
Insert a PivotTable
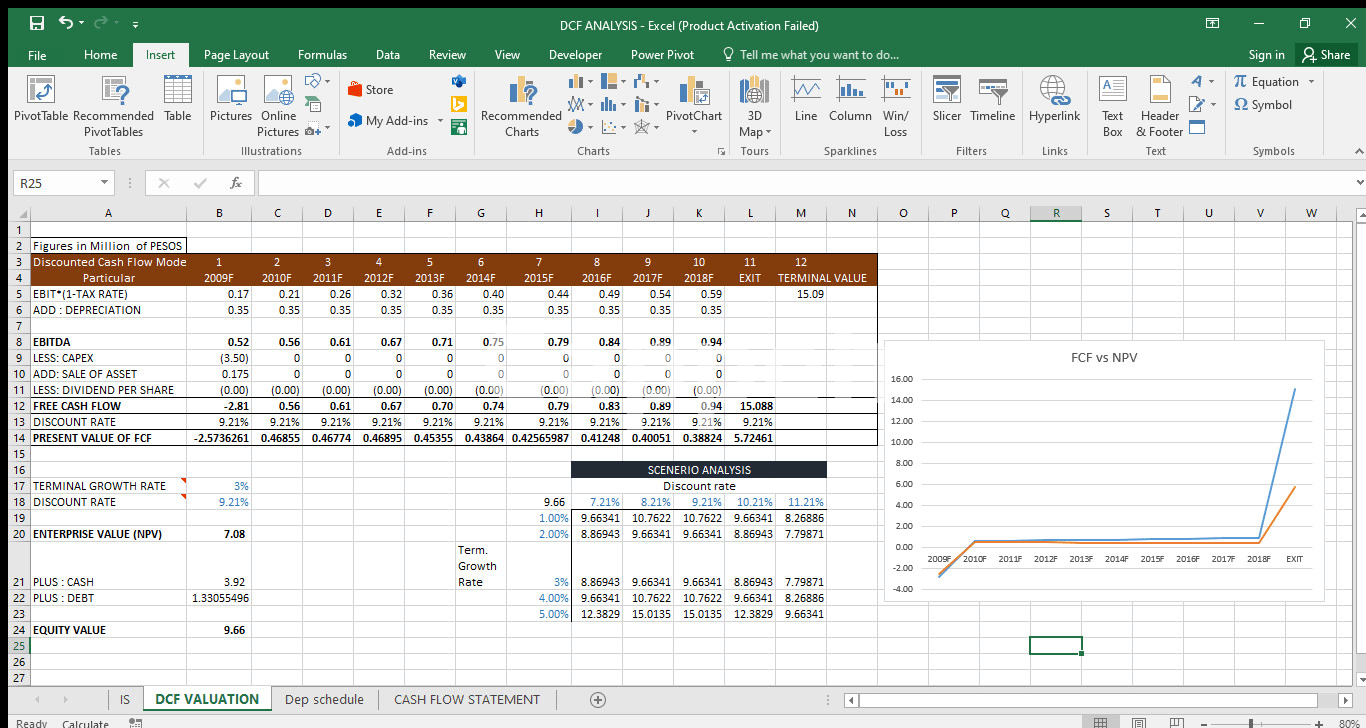(40, 102)
